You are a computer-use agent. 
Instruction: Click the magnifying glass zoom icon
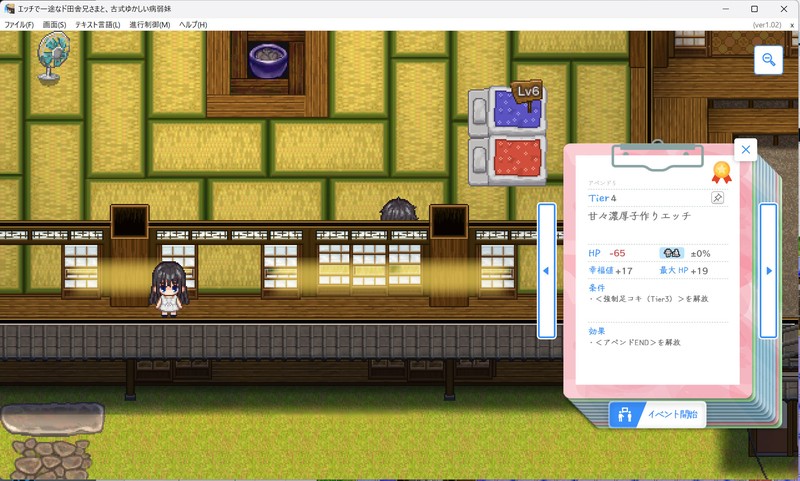769,60
